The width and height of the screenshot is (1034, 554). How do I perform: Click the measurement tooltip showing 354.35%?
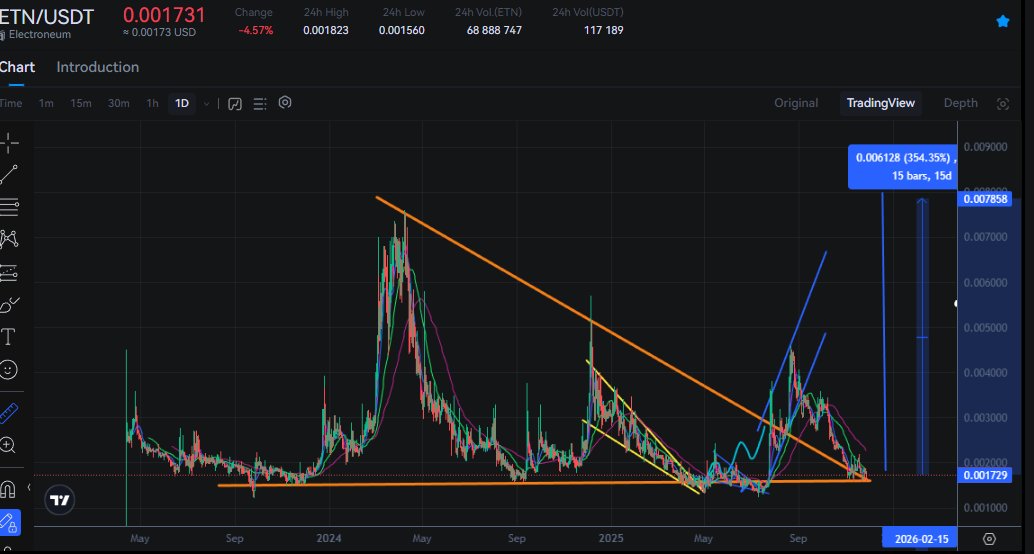click(903, 166)
